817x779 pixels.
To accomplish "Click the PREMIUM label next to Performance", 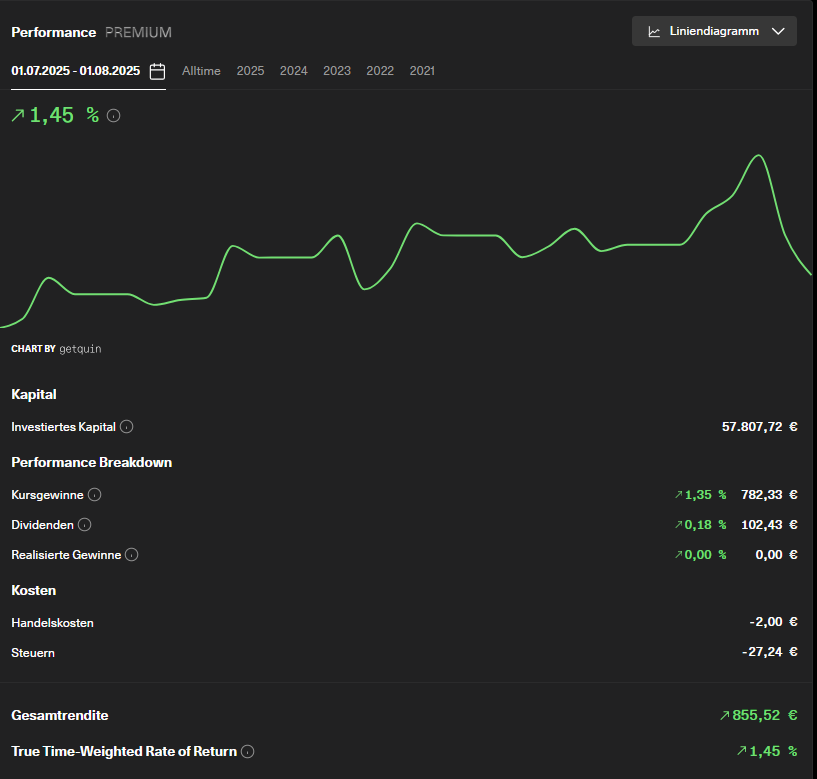I will (x=138, y=32).
